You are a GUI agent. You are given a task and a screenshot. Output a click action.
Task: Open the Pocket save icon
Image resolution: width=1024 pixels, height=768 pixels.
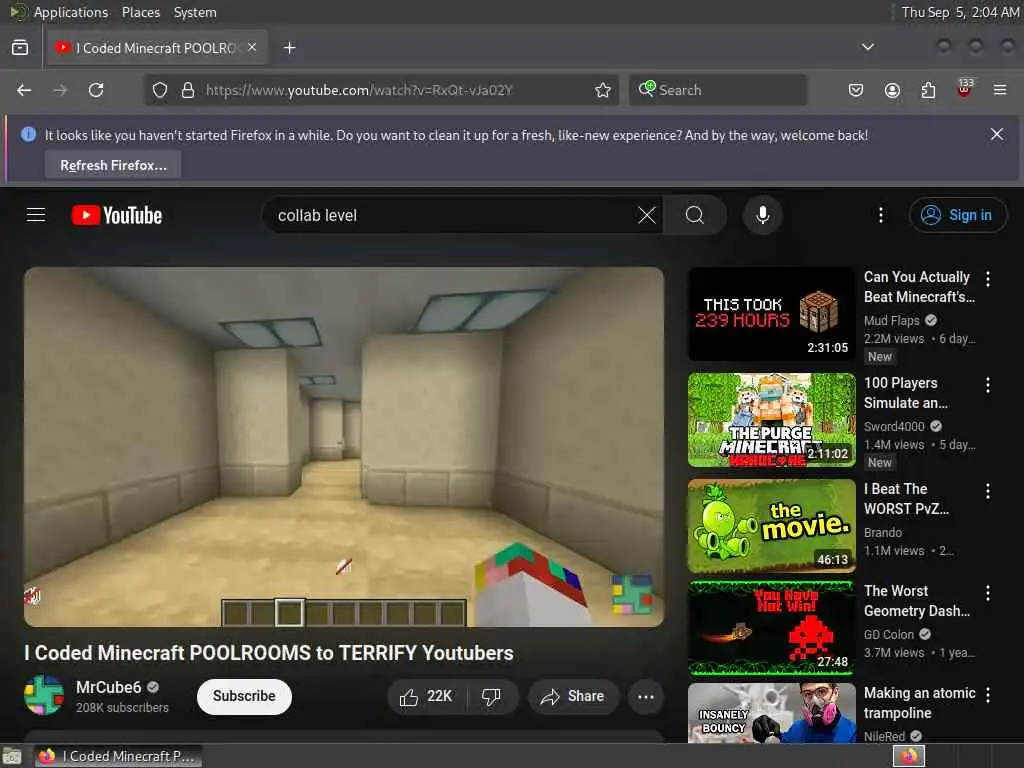[x=856, y=90]
